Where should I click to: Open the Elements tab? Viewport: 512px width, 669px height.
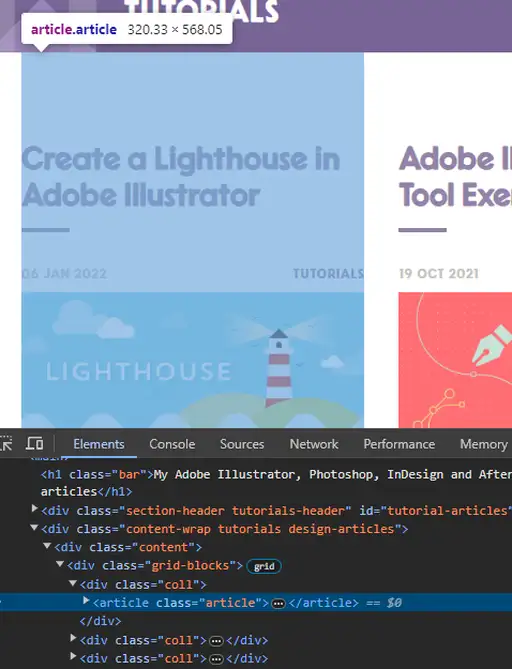point(99,444)
